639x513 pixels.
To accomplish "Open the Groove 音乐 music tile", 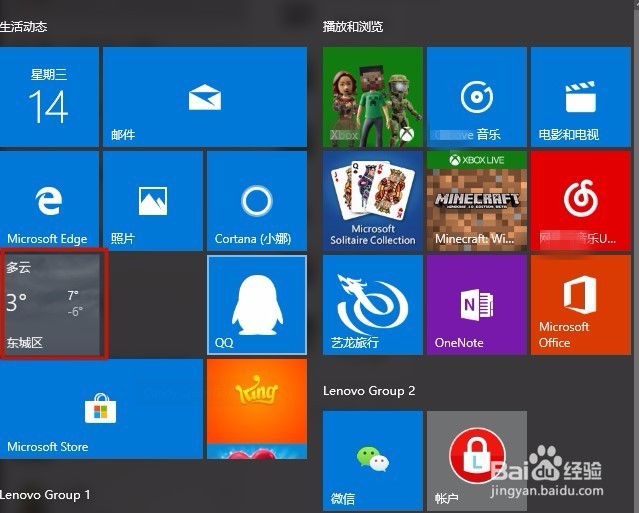I will click(477, 97).
